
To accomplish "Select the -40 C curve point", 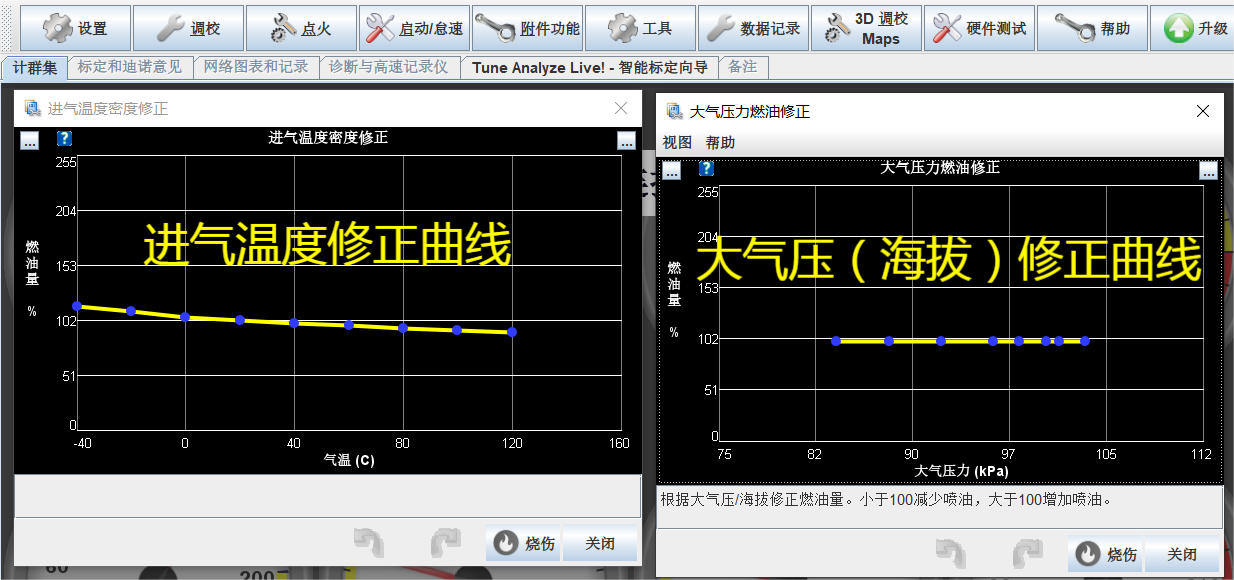I will coord(76,306).
